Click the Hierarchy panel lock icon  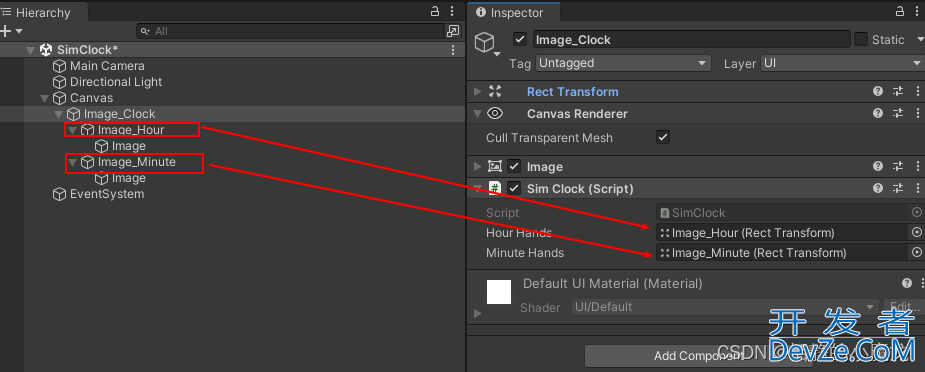(435, 11)
